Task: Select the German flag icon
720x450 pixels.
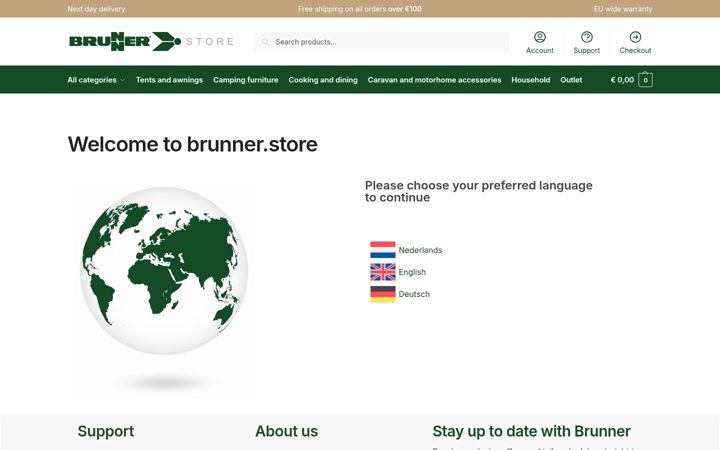Action: pyautogui.click(x=382, y=294)
